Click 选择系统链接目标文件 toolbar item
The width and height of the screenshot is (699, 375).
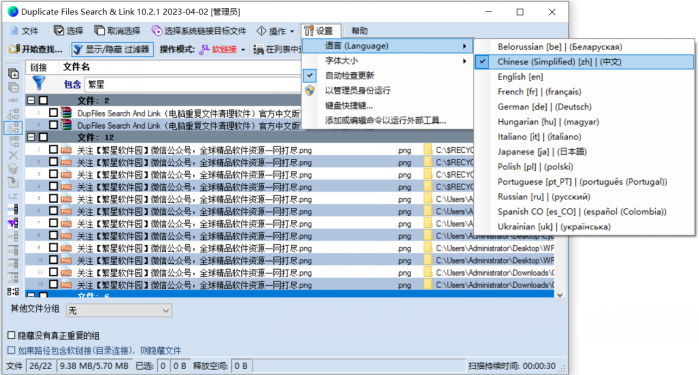[199, 31]
